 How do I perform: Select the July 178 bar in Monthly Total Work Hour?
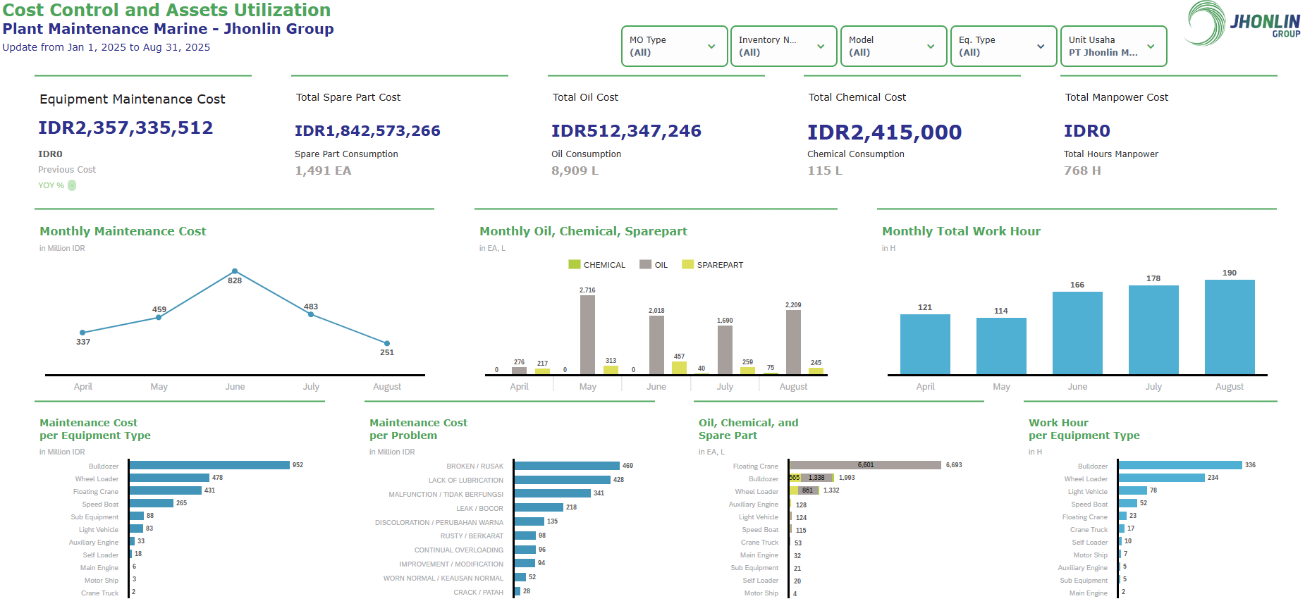tap(1154, 330)
